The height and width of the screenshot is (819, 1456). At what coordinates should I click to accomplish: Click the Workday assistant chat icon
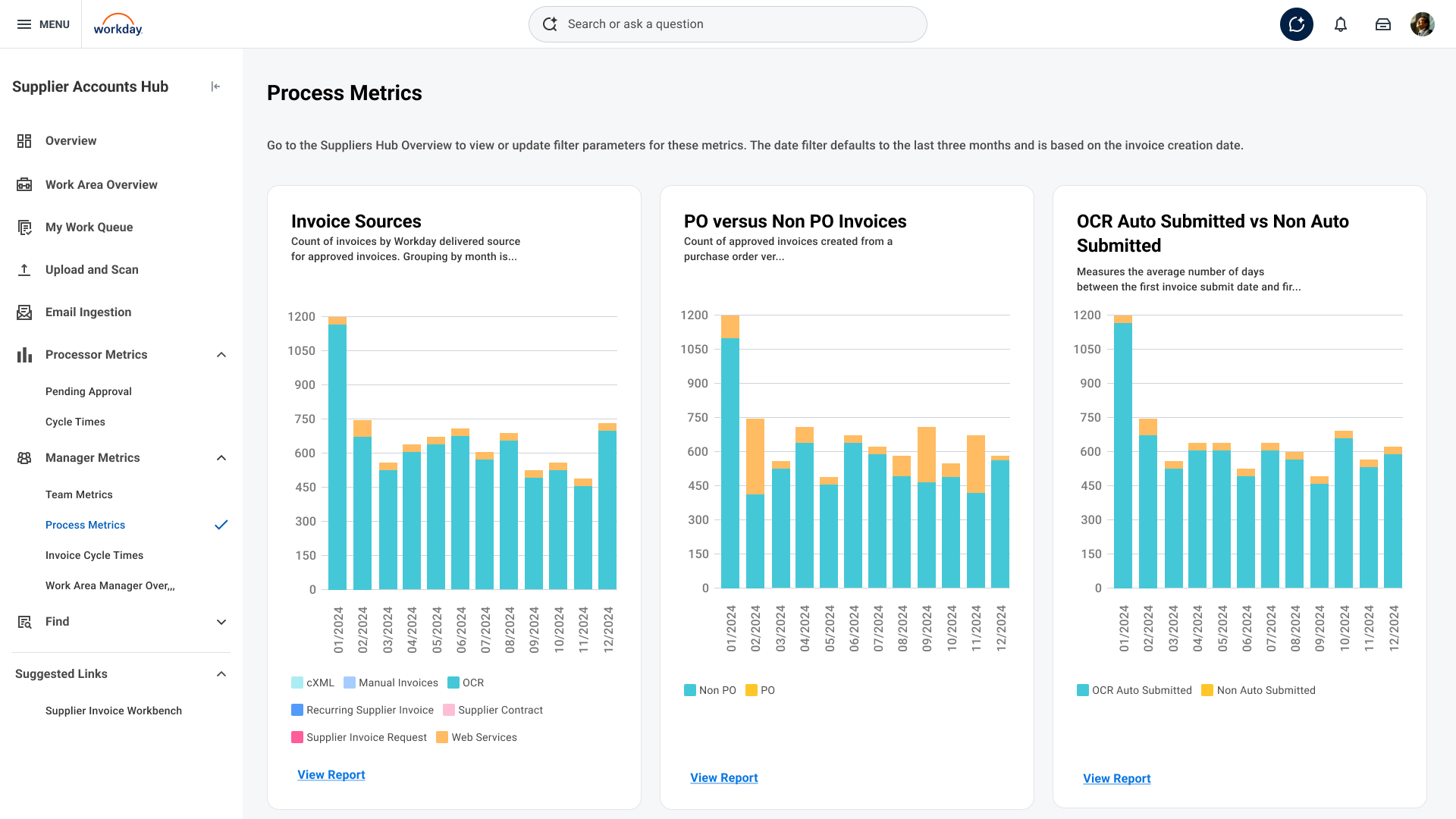pyautogui.click(x=1297, y=24)
